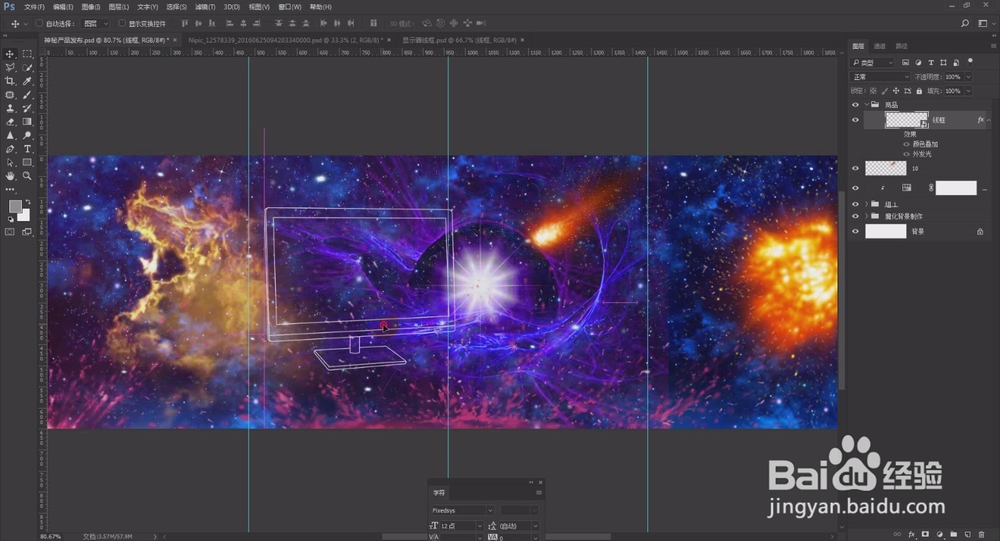Screen dimensions: 1000x541
Task: Open the 填充 fill dropdown arrow
Action: [968, 91]
